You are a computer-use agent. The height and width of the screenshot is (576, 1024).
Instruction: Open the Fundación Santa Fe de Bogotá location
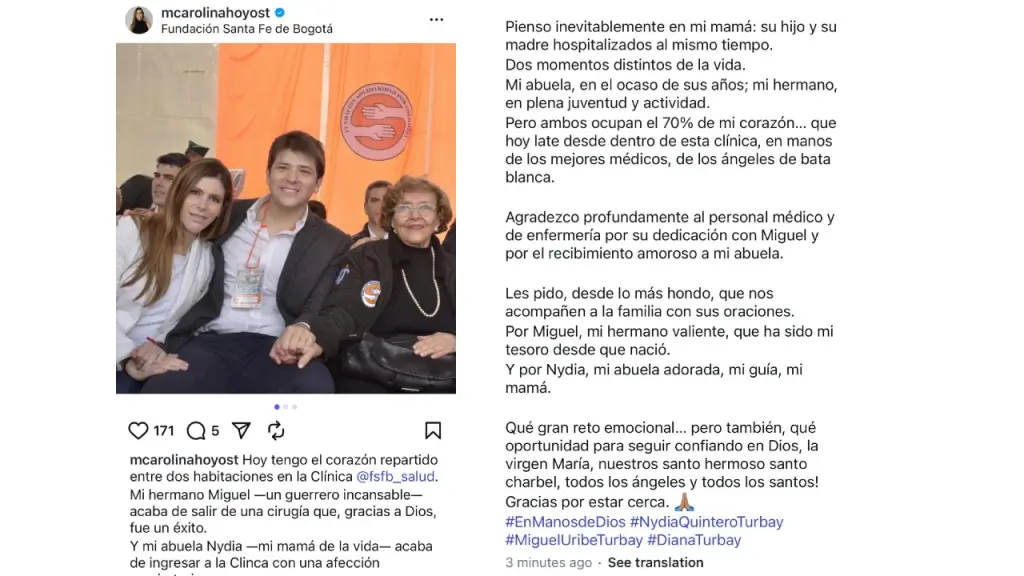pyautogui.click(x=247, y=29)
